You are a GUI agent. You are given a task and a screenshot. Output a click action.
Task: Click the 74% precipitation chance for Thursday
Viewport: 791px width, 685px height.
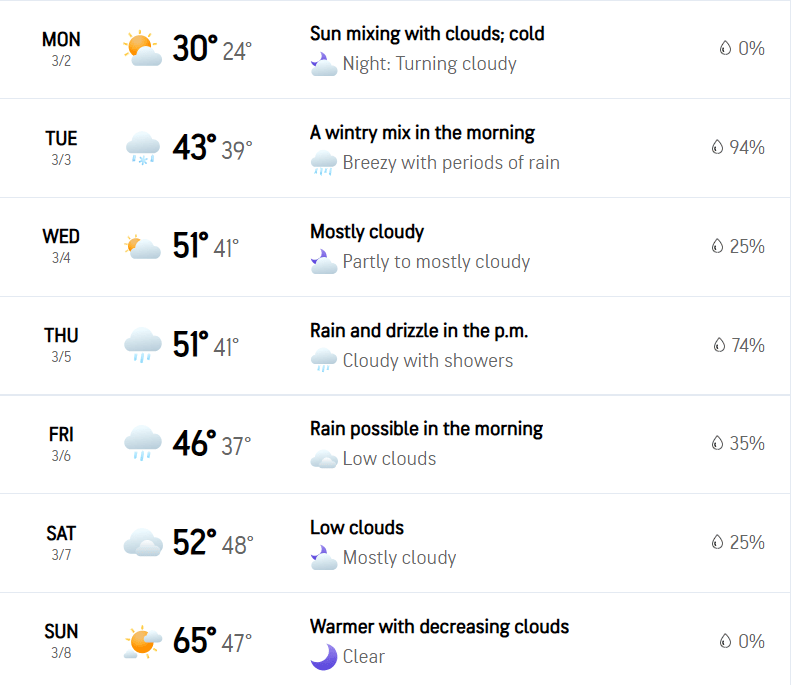(739, 345)
